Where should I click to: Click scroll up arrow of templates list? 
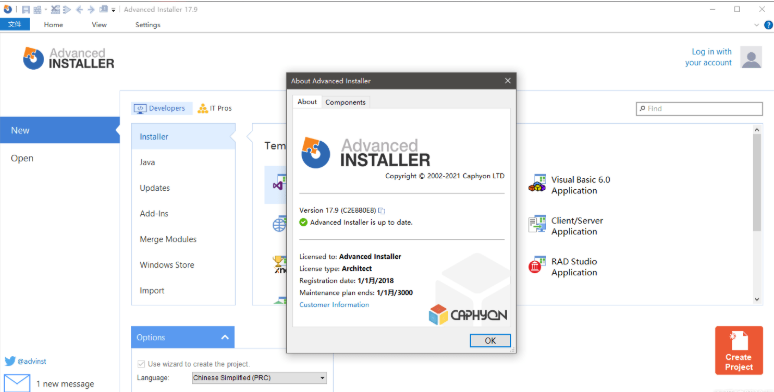click(x=757, y=129)
